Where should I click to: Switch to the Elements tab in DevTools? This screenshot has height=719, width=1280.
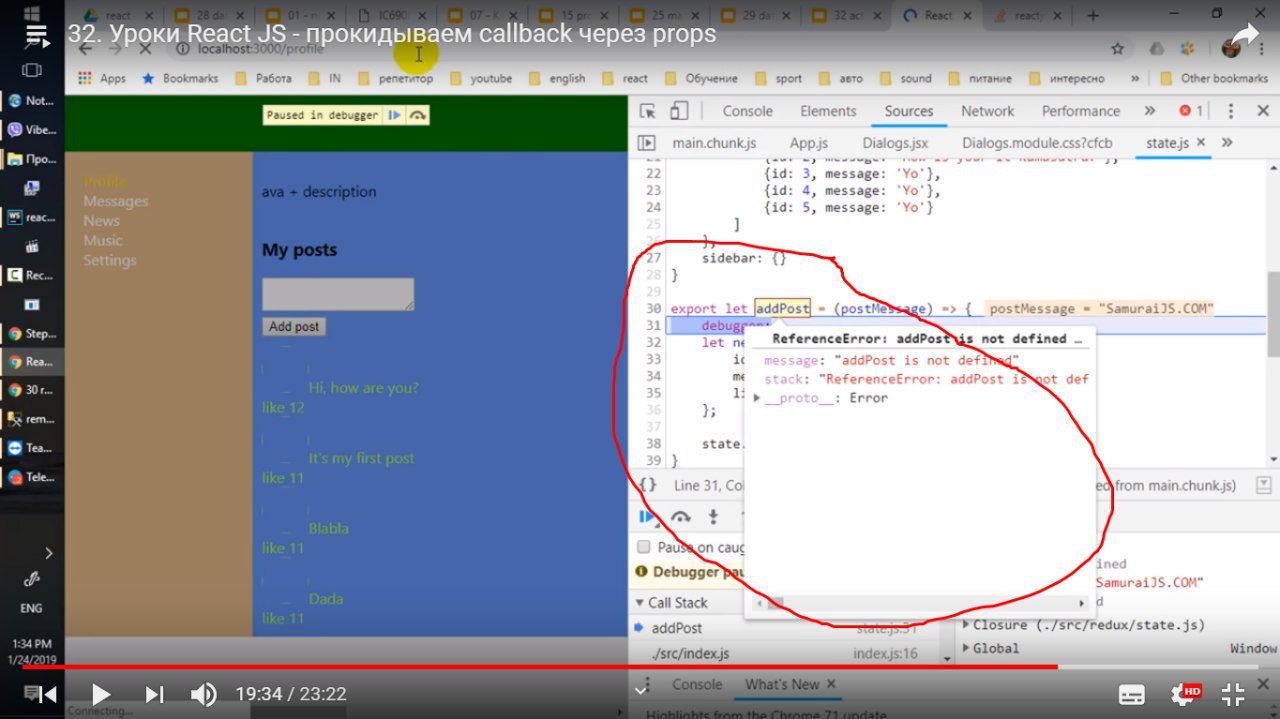tap(828, 111)
